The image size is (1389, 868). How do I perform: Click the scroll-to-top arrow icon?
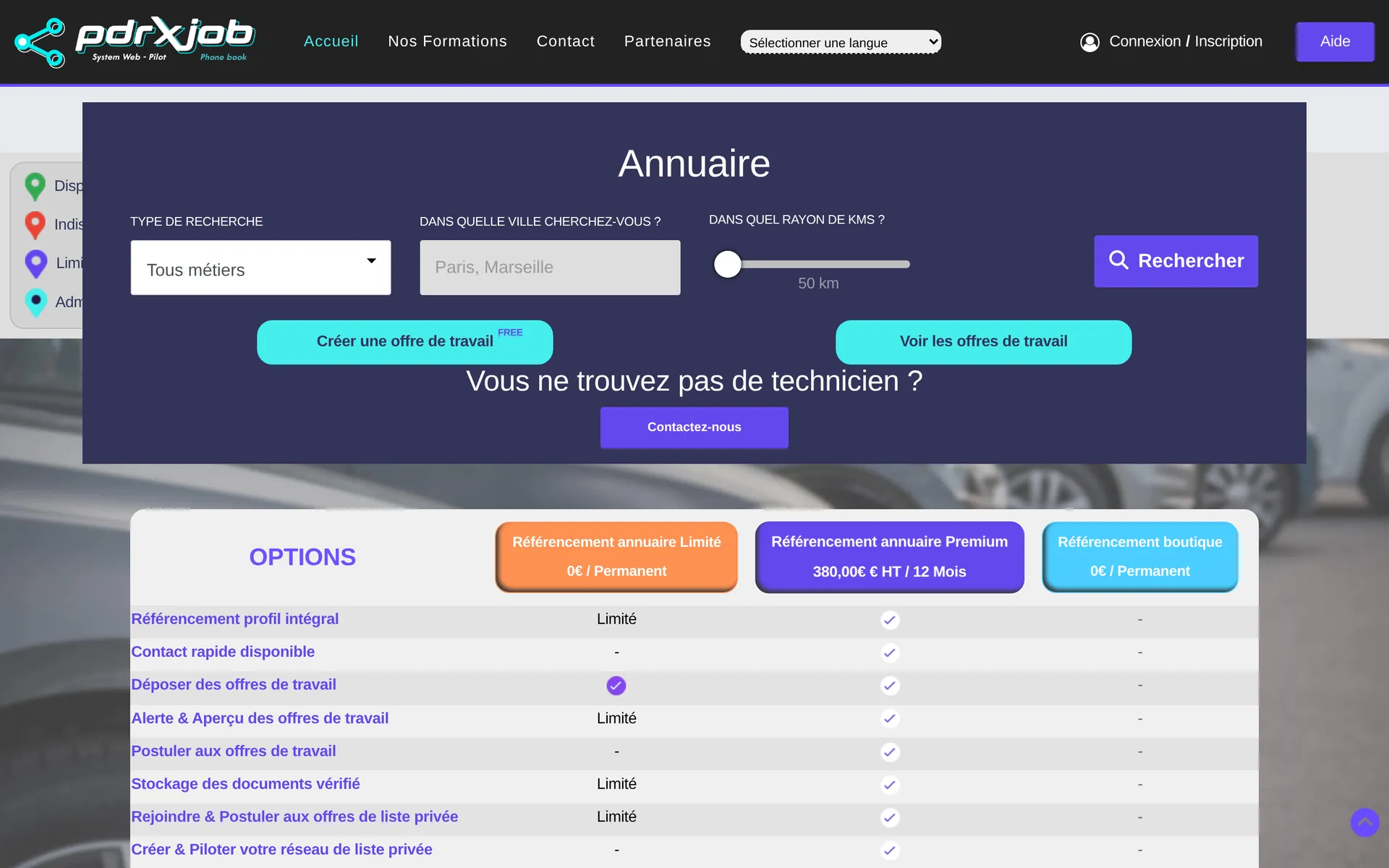click(x=1364, y=822)
